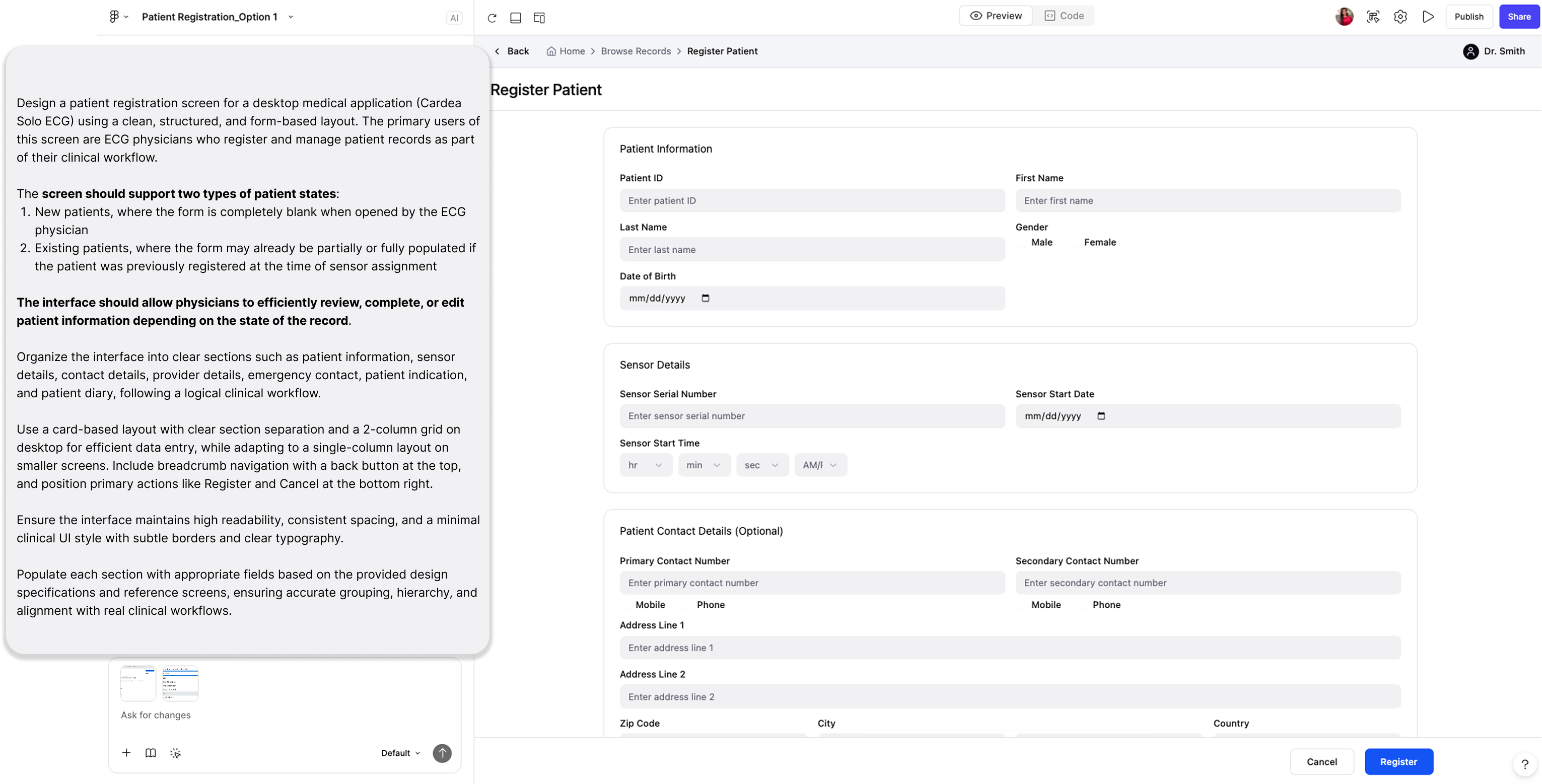Switch to the Preview tab
This screenshot has height=784, width=1542.
(x=996, y=16)
